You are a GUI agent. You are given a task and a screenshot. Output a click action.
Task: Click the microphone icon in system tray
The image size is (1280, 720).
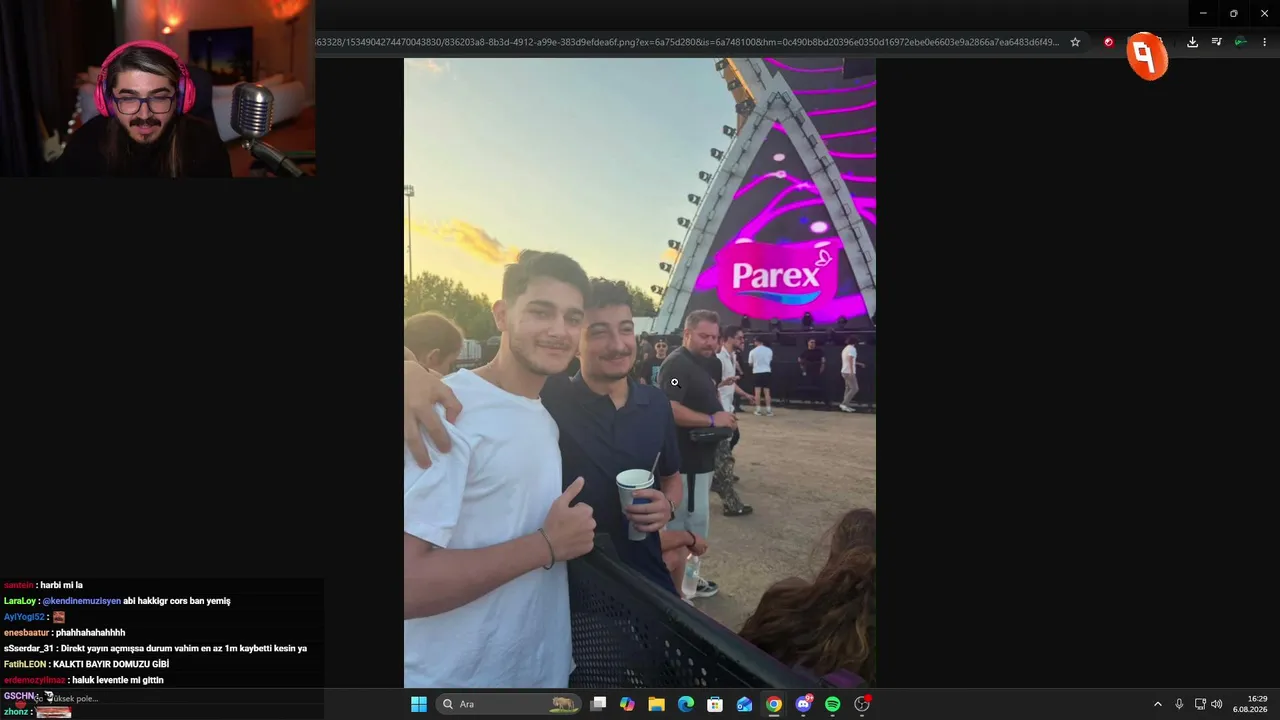1180,704
